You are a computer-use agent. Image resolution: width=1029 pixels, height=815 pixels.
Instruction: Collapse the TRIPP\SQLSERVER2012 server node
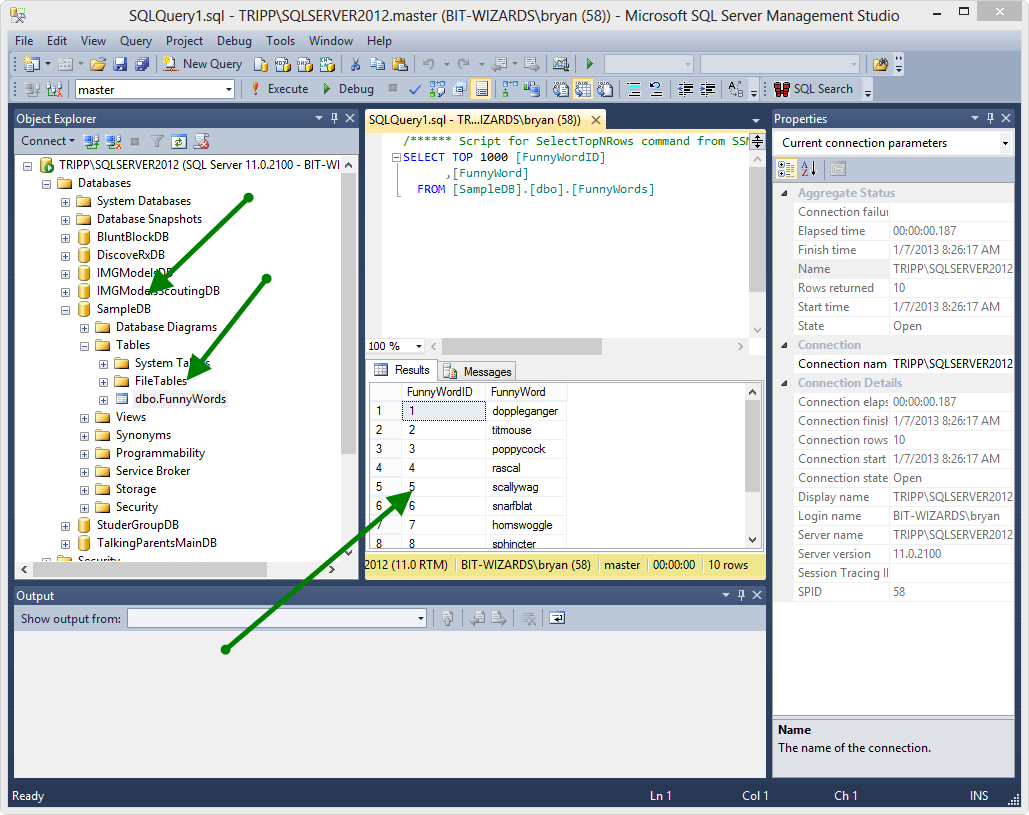pyautogui.click(x=28, y=166)
